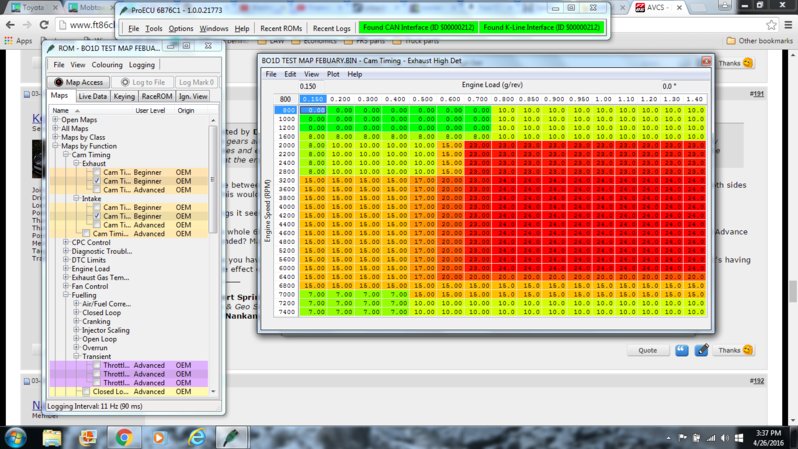
Task: Expand the Engine Load node
Action: (x=66, y=269)
